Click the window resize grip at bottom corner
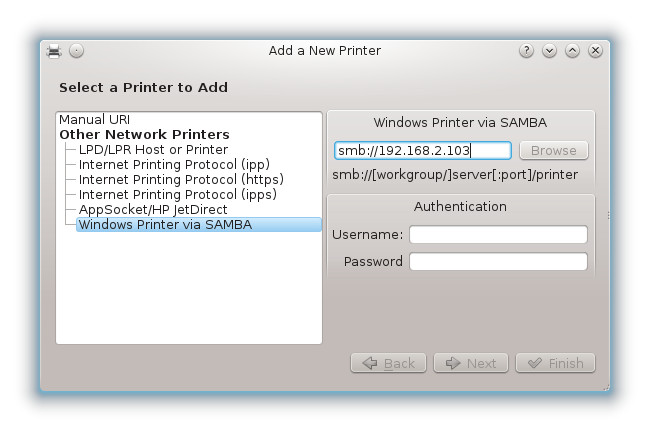This screenshot has width=650, height=431. click(606, 387)
